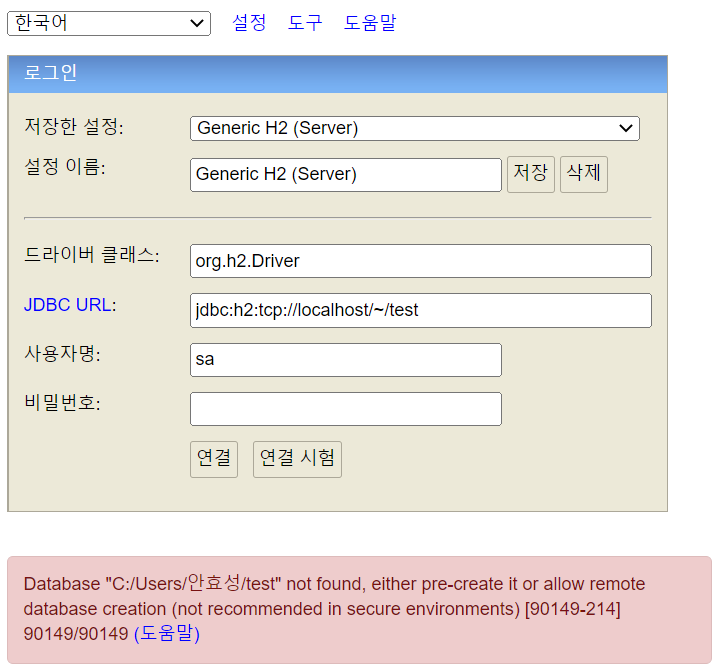Click the 사용자명 input field

coord(346,360)
